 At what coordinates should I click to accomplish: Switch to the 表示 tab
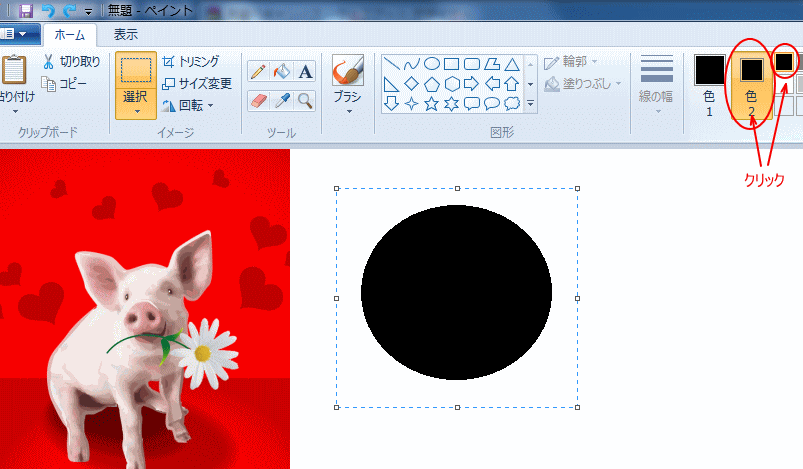click(125, 34)
